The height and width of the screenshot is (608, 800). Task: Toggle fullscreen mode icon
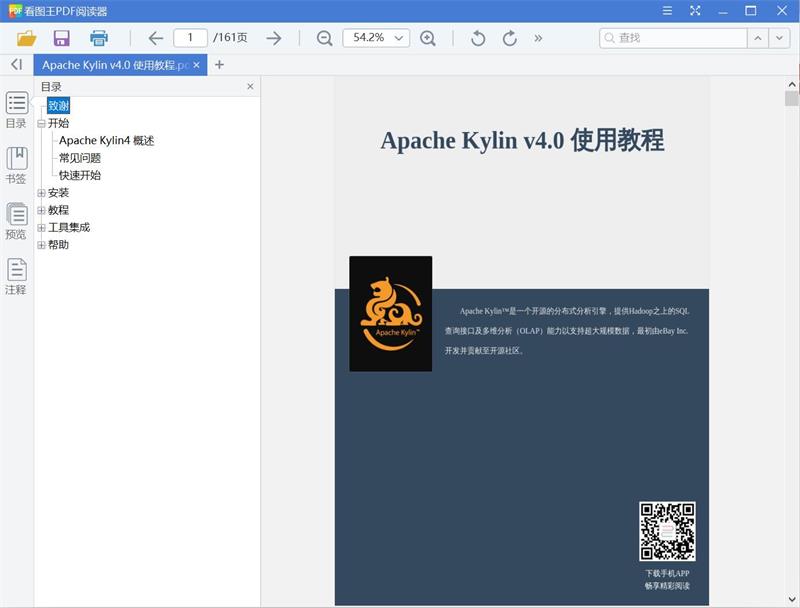(x=695, y=11)
